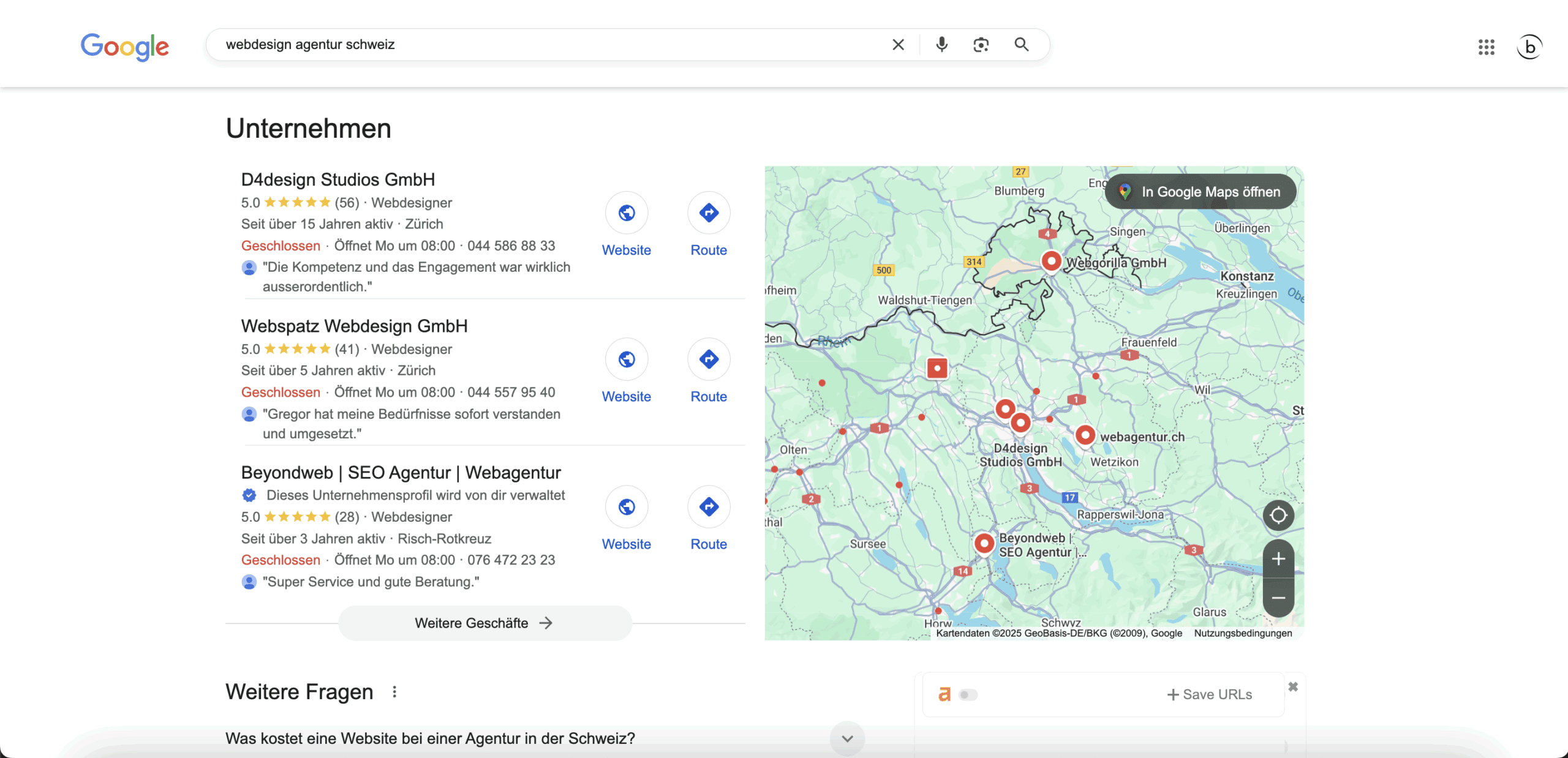Open Webspatz Webdesign GmbH website icon

click(x=626, y=359)
